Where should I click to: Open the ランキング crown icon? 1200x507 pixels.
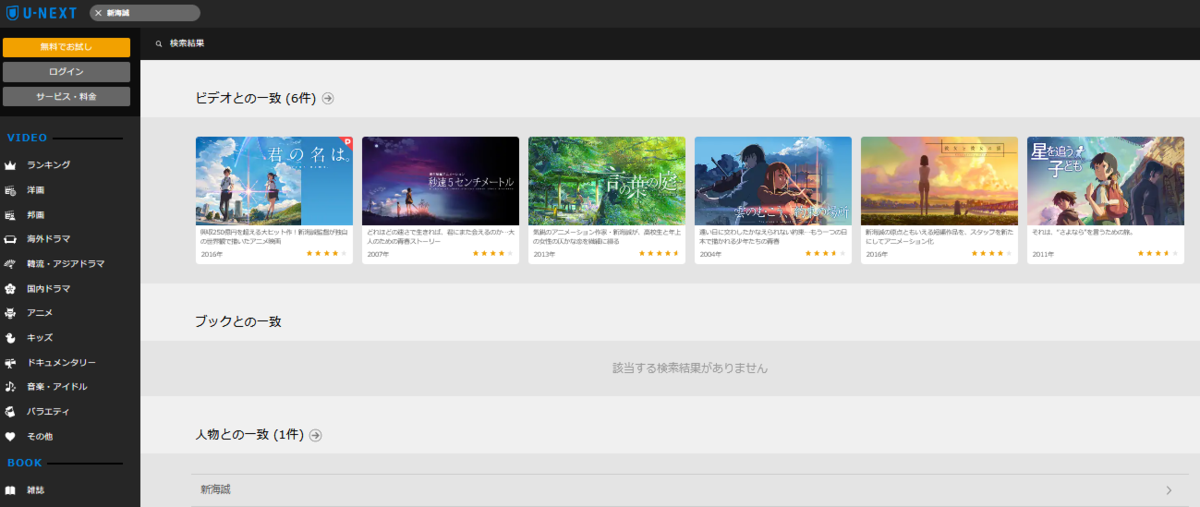(x=10, y=165)
